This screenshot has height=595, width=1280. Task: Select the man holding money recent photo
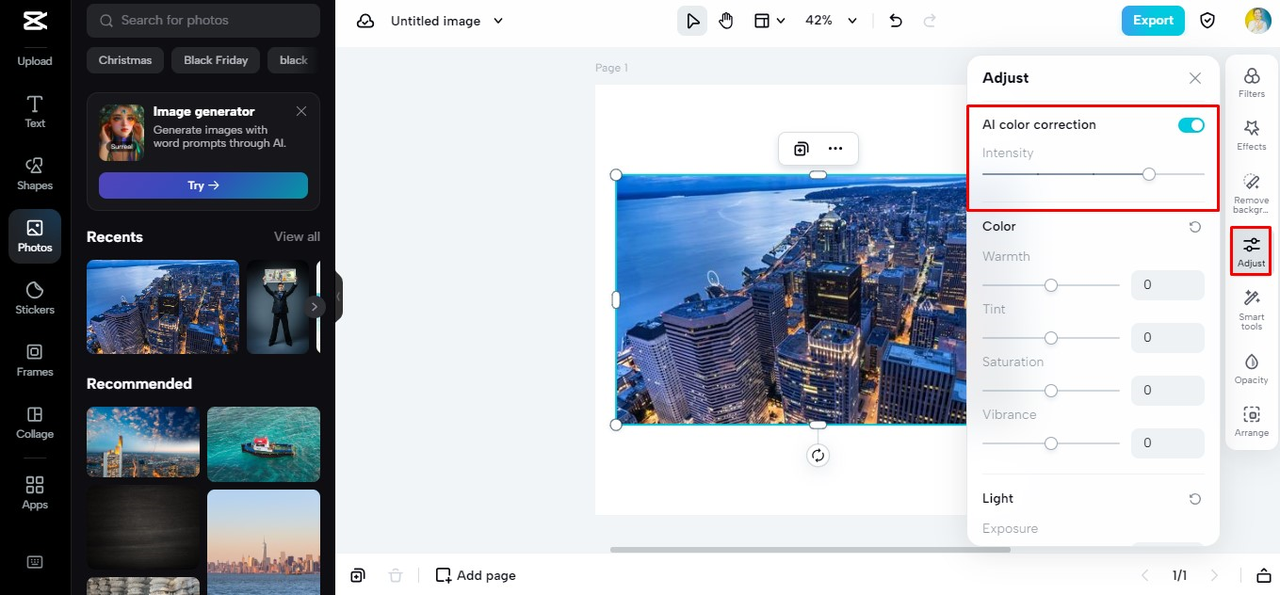tap(277, 307)
